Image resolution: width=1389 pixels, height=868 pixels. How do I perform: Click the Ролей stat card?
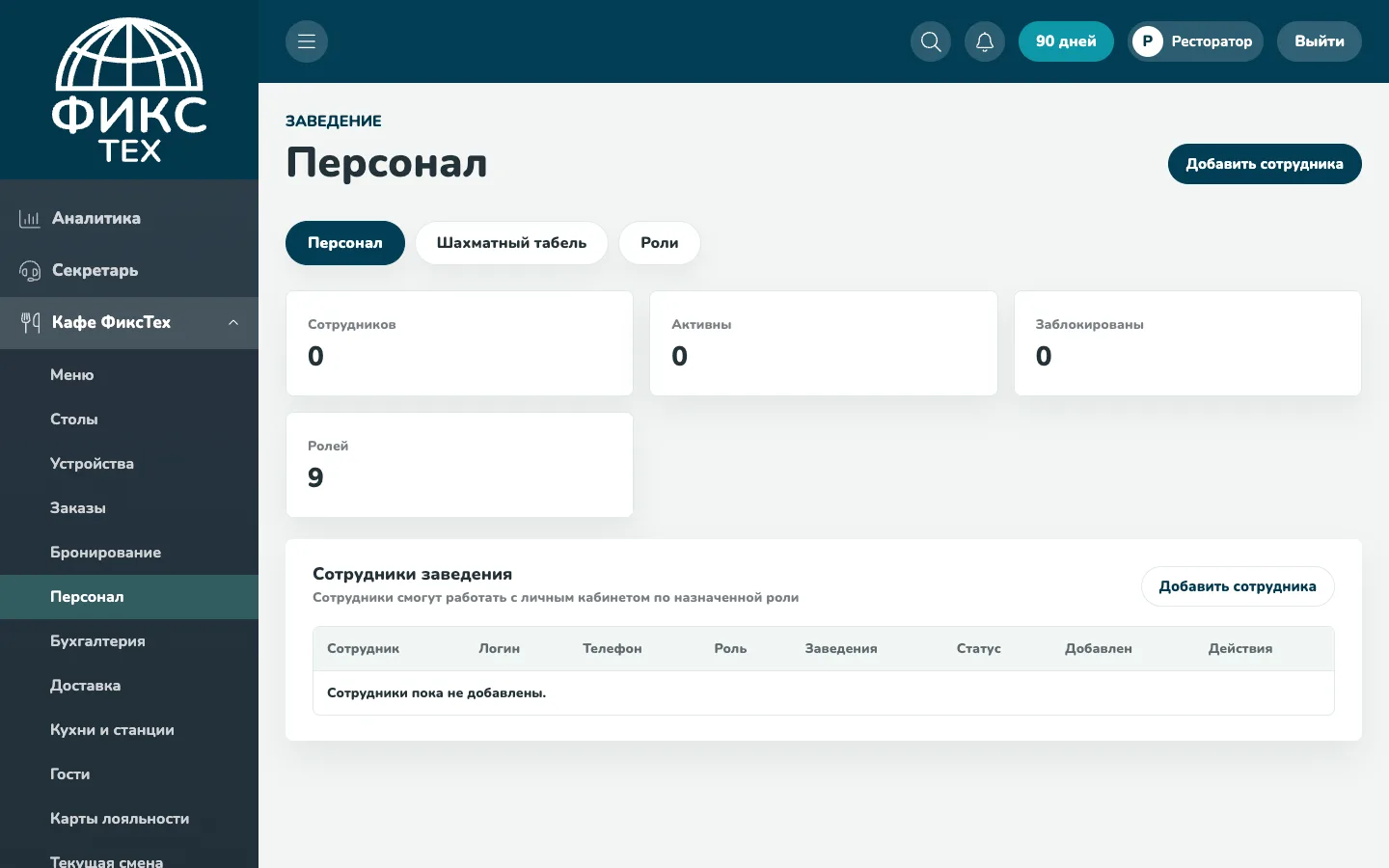tap(459, 465)
